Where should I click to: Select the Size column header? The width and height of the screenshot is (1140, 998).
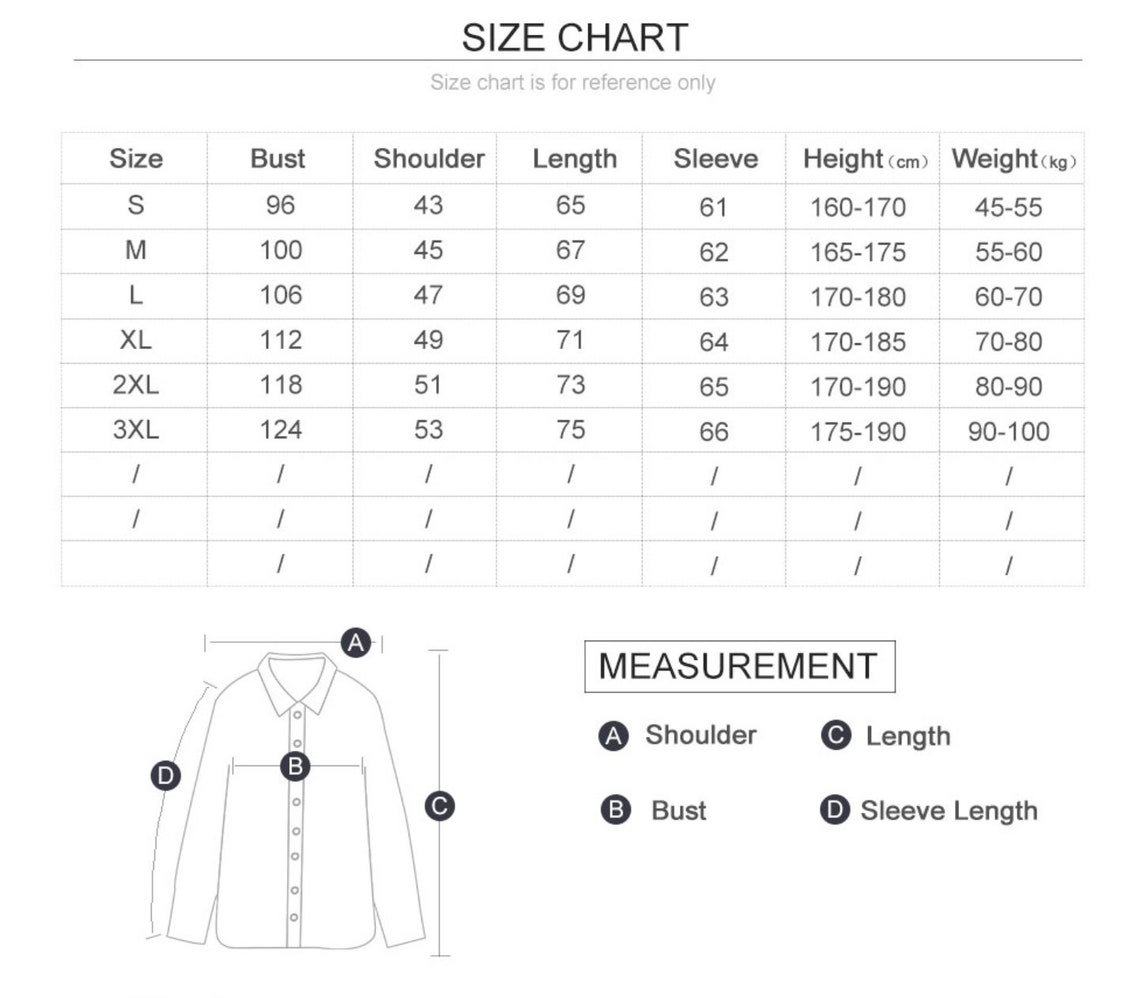pyautogui.click(x=136, y=158)
